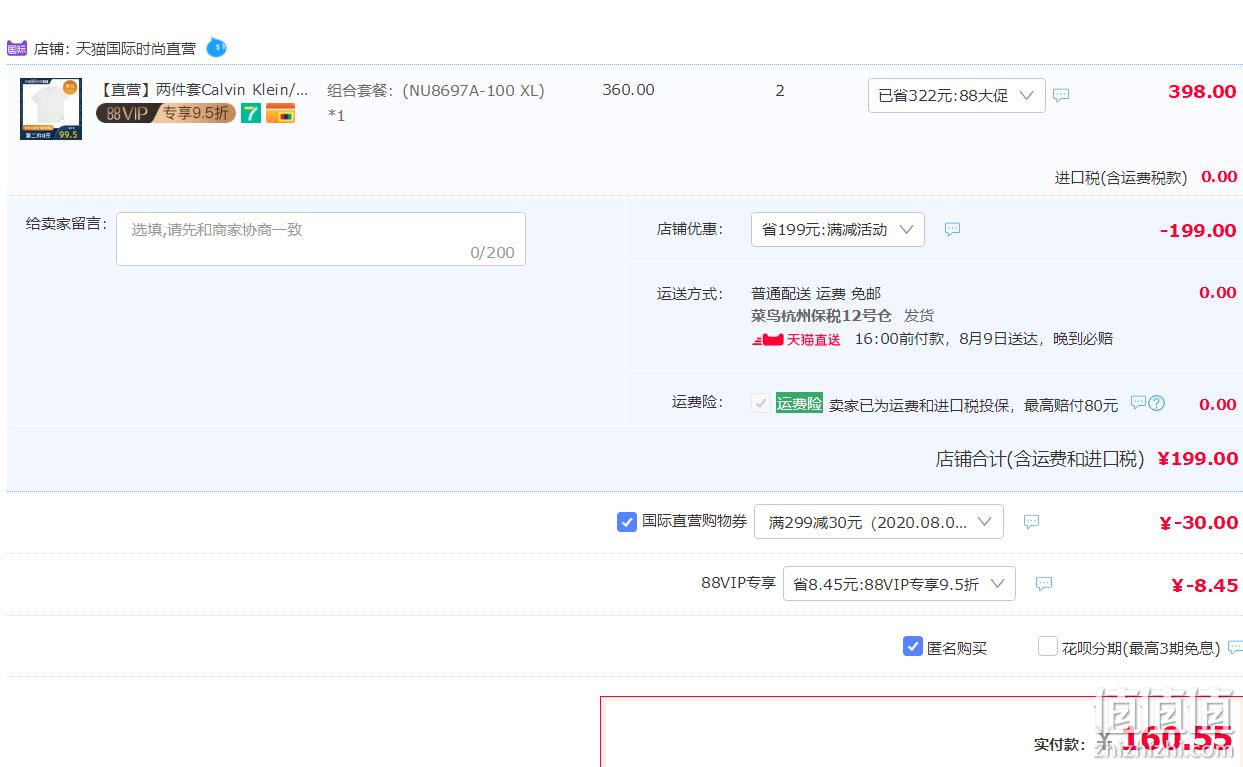
Task: Click the 店铺优惠 label
Action: 690,229
